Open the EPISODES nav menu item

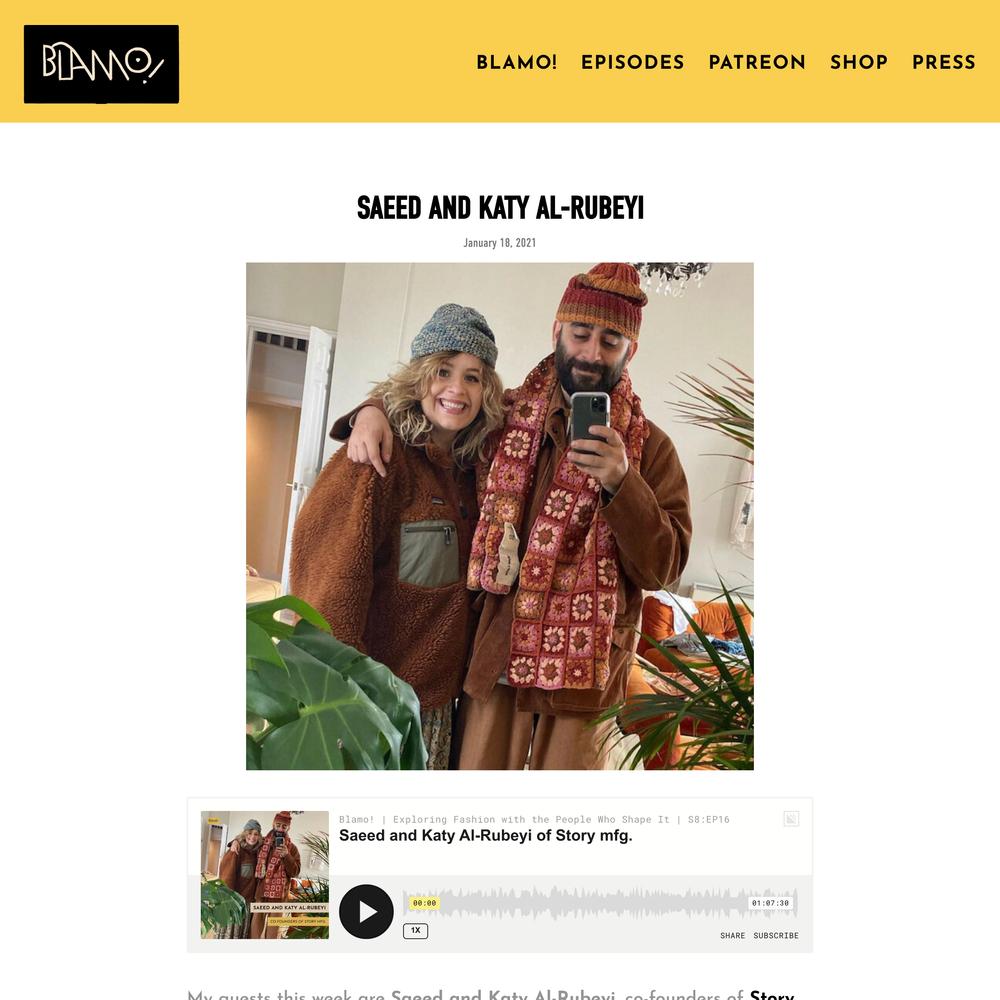click(633, 62)
